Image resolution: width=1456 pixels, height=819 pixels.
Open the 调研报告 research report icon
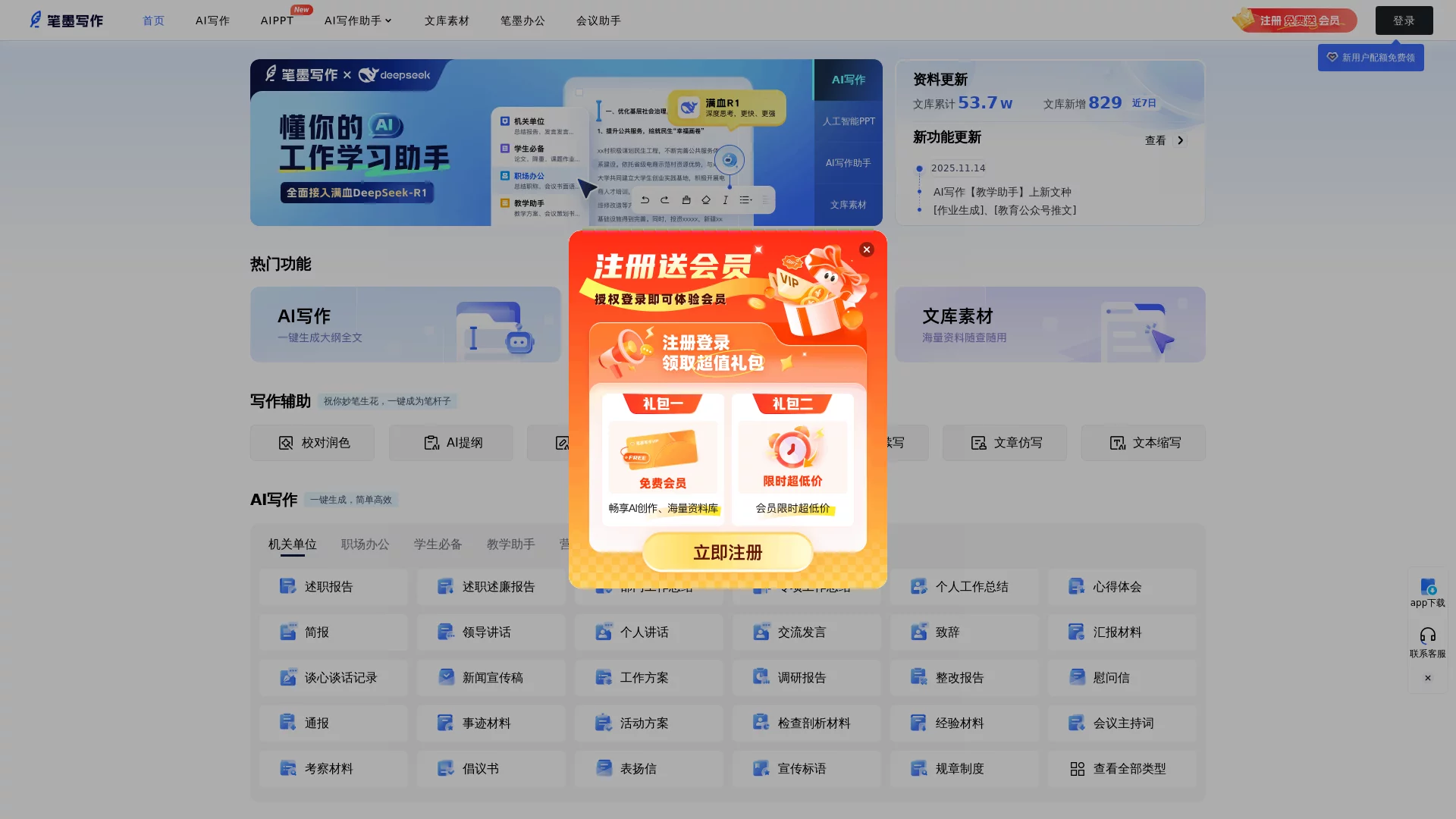(761, 677)
